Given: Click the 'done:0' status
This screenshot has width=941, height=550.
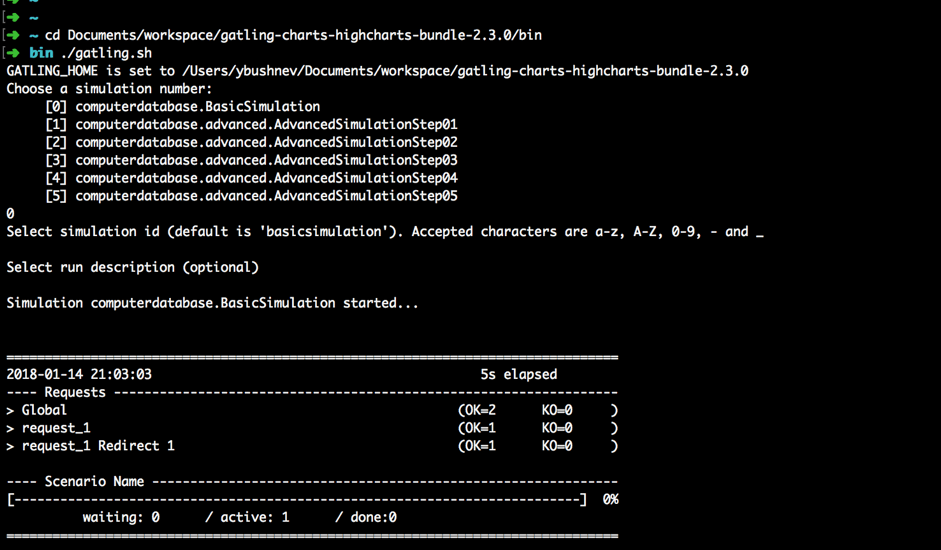Looking at the screenshot, I should pyautogui.click(x=374, y=518).
